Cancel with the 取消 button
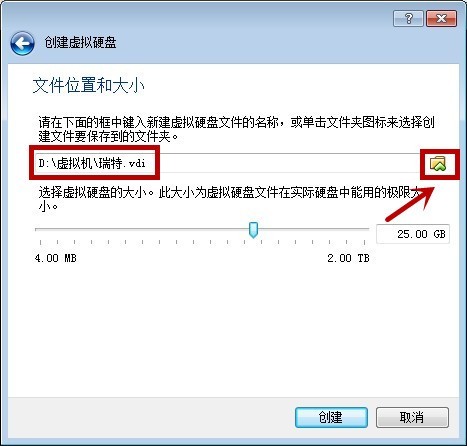The image size is (467, 446). [412, 417]
